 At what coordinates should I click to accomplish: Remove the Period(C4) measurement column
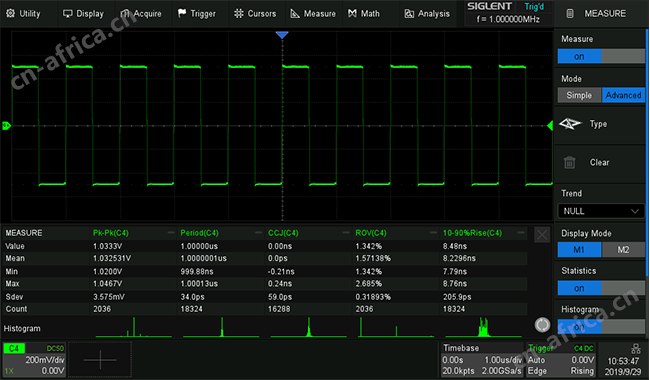click(259, 233)
